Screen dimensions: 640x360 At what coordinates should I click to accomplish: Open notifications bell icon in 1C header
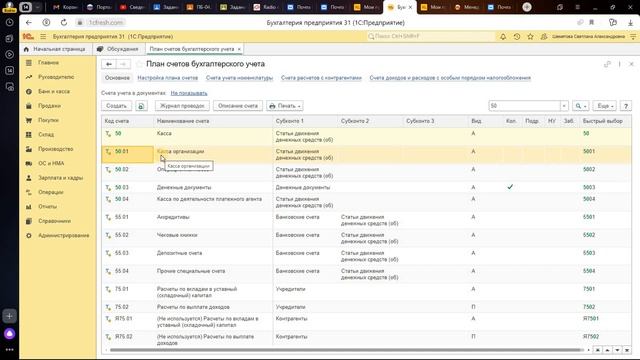pos(503,37)
